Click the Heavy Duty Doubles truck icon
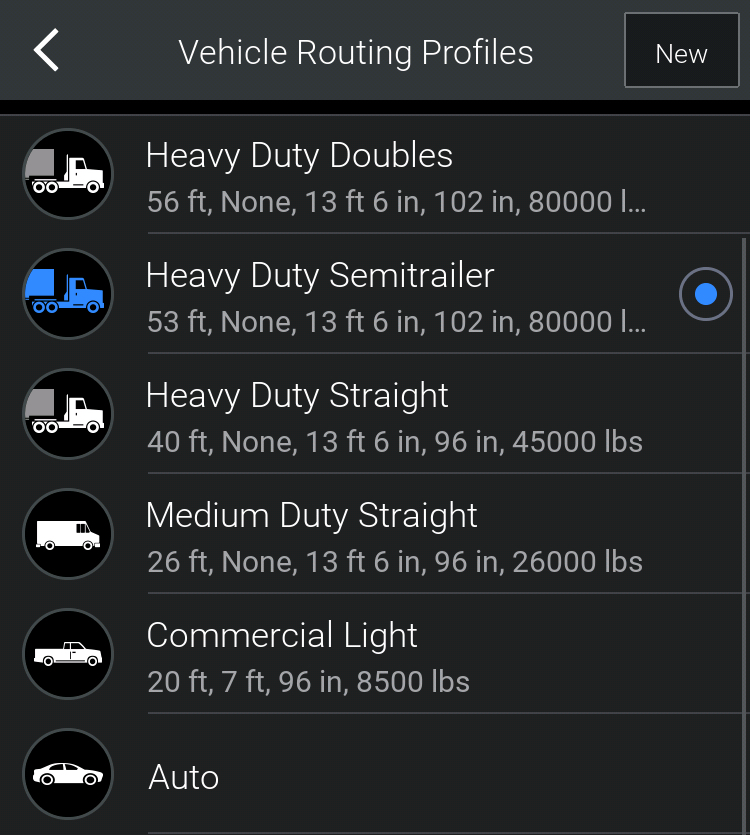The image size is (750, 835). [x=68, y=174]
